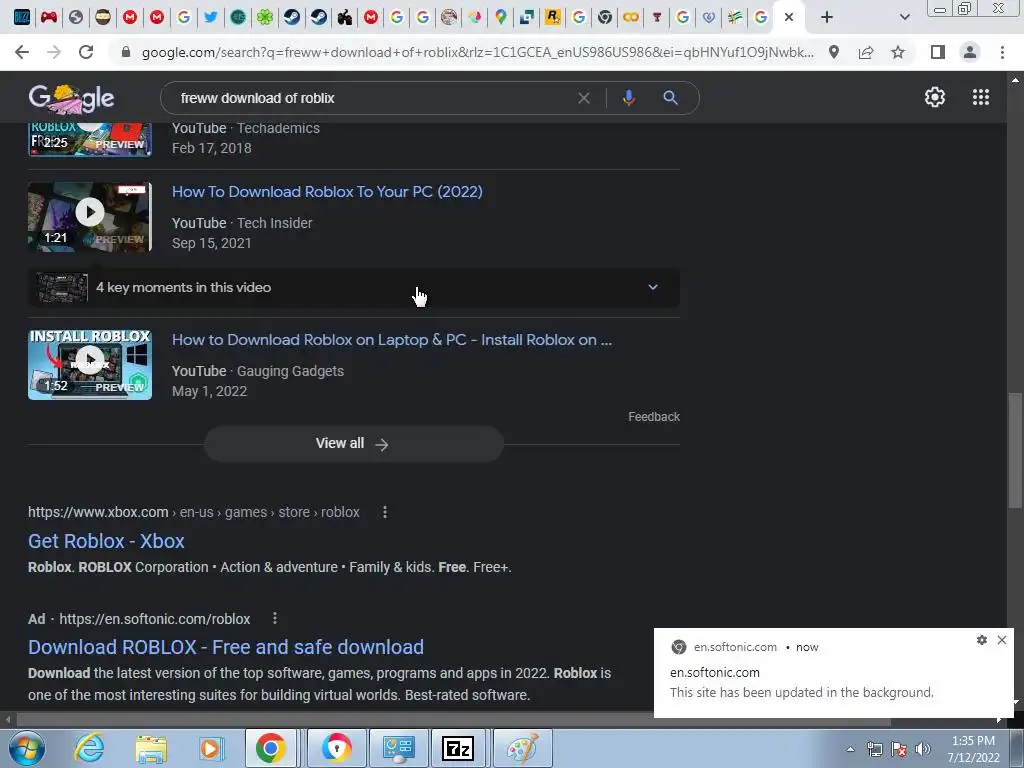Play the Install Roblox Gauging Gadgets thumbnail
The image size is (1024, 768).
(89, 364)
